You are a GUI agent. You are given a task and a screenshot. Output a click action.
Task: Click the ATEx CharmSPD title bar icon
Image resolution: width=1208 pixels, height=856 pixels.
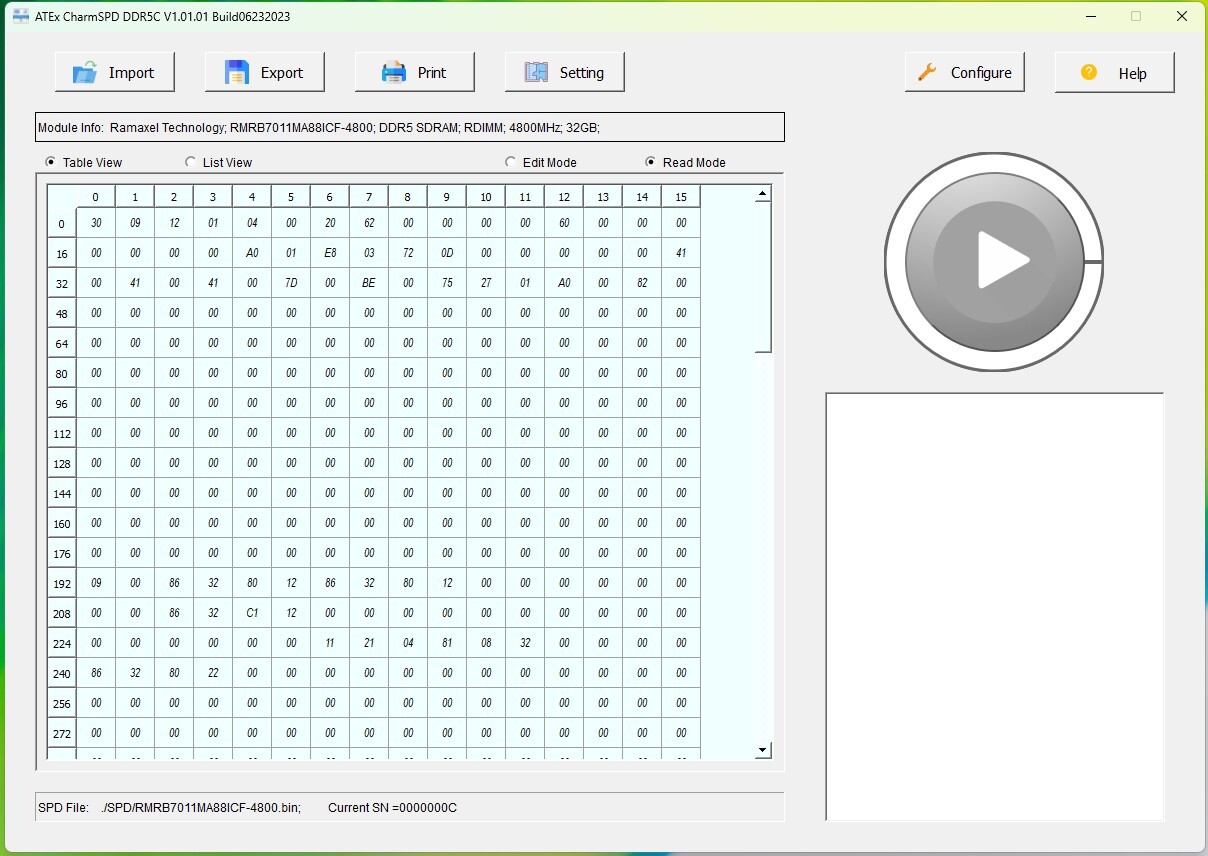(x=20, y=16)
